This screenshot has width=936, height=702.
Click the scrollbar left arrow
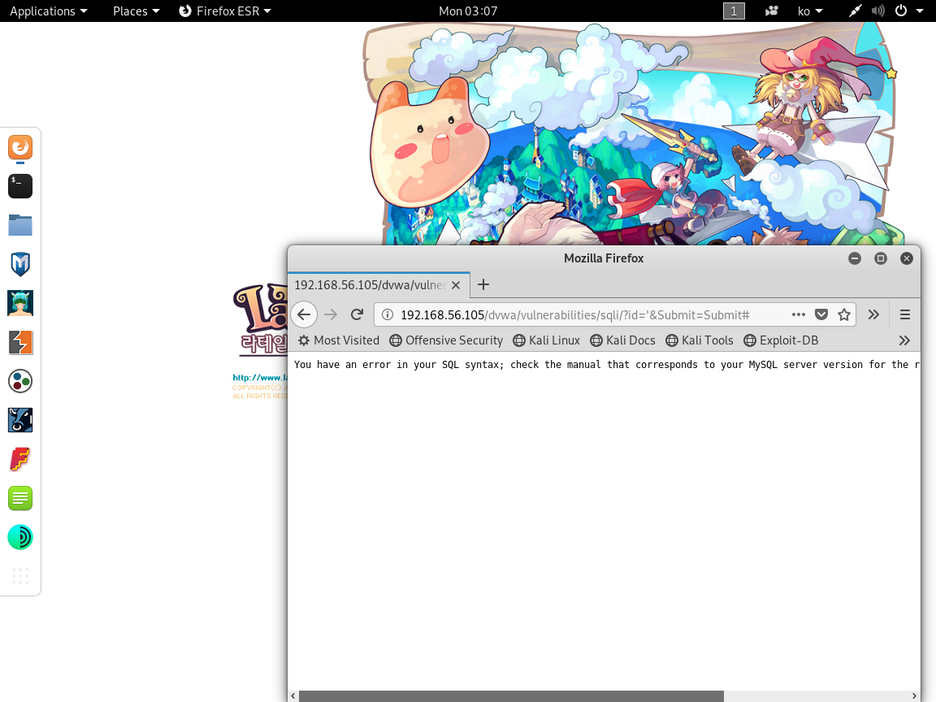(293, 696)
